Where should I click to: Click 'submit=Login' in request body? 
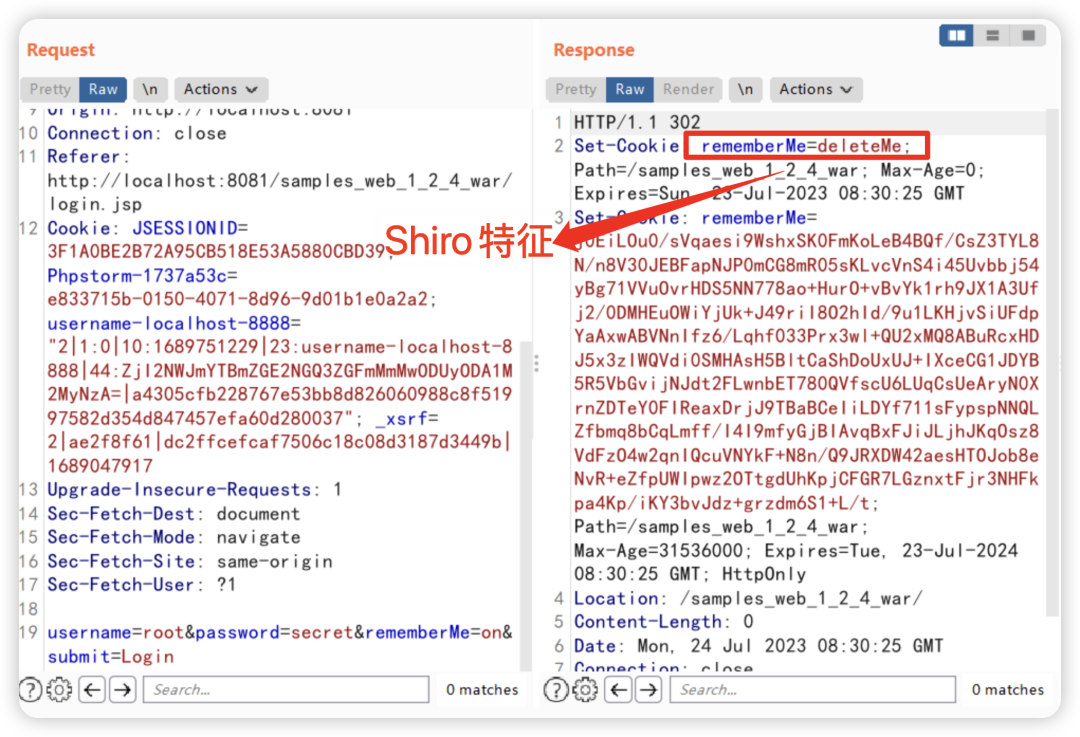110,656
